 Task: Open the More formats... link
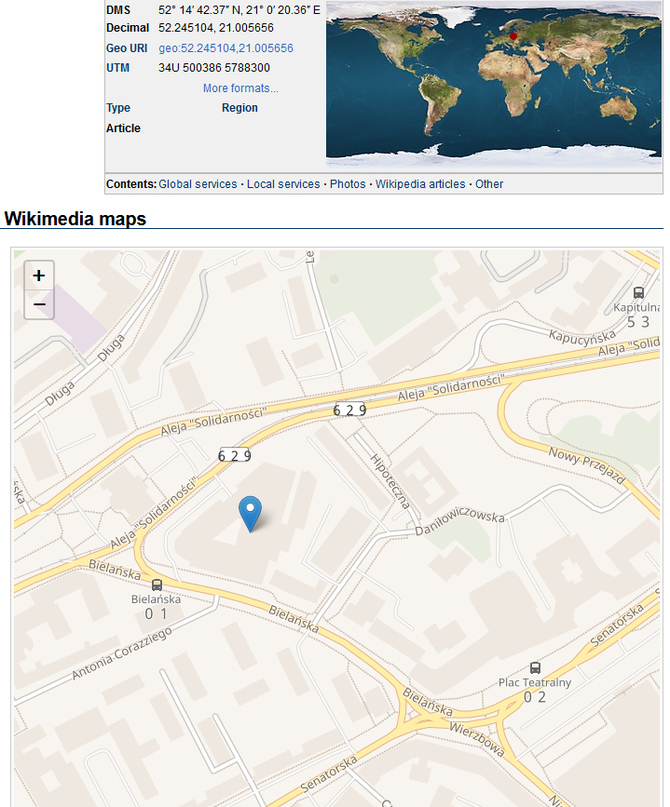point(240,88)
